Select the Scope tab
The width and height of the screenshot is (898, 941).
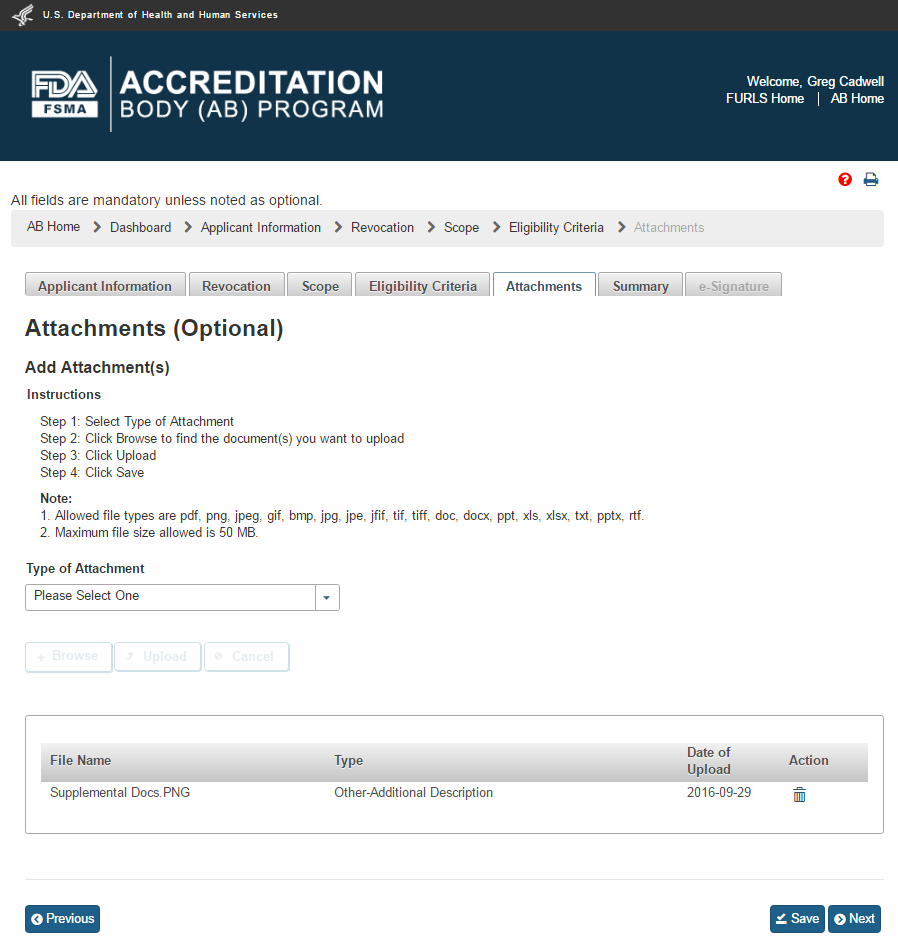click(320, 286)
